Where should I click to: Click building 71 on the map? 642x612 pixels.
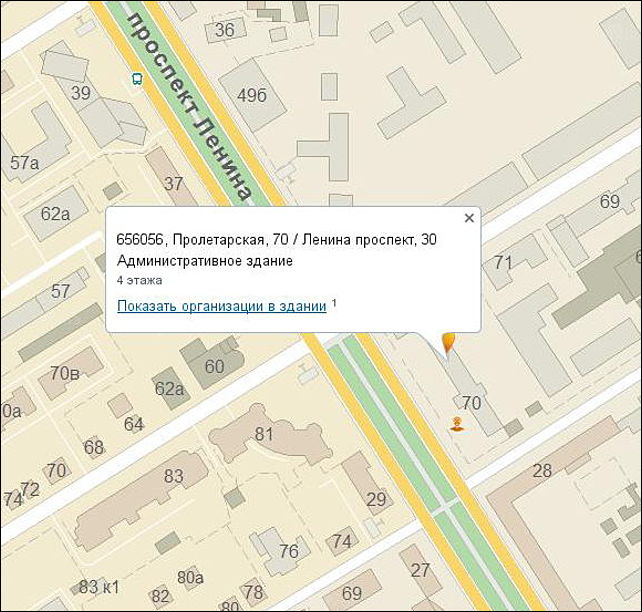(503, 263)
